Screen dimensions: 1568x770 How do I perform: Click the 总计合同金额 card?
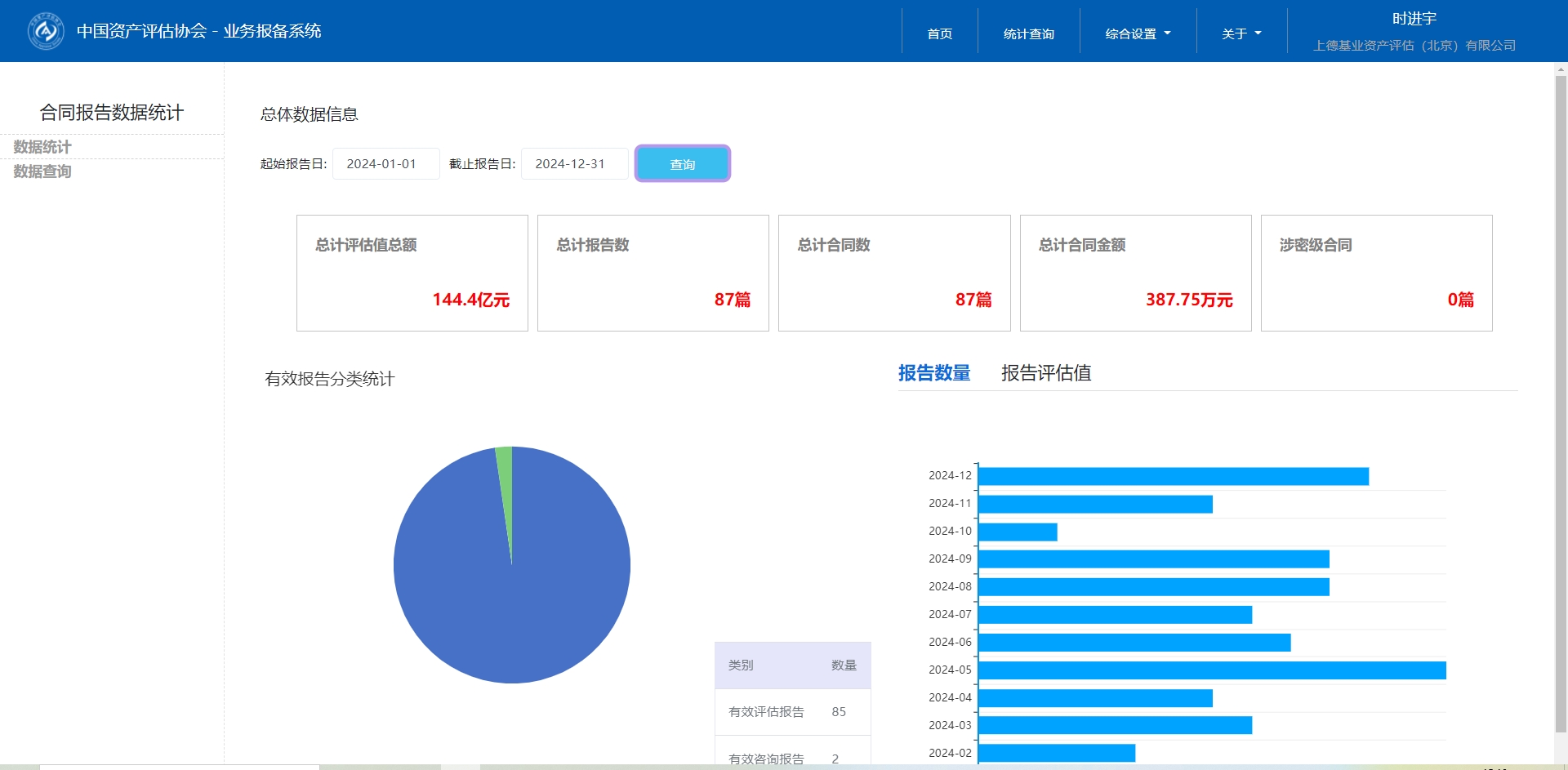(x=1135, y=273)
